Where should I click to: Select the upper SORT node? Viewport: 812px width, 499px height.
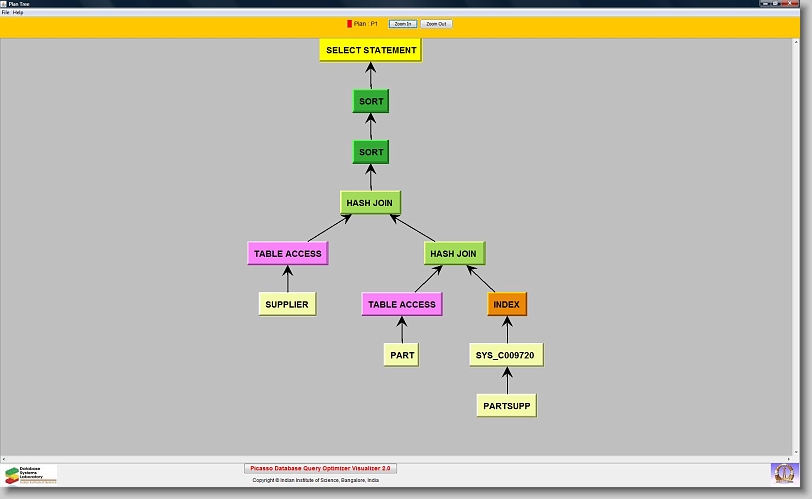371,101
